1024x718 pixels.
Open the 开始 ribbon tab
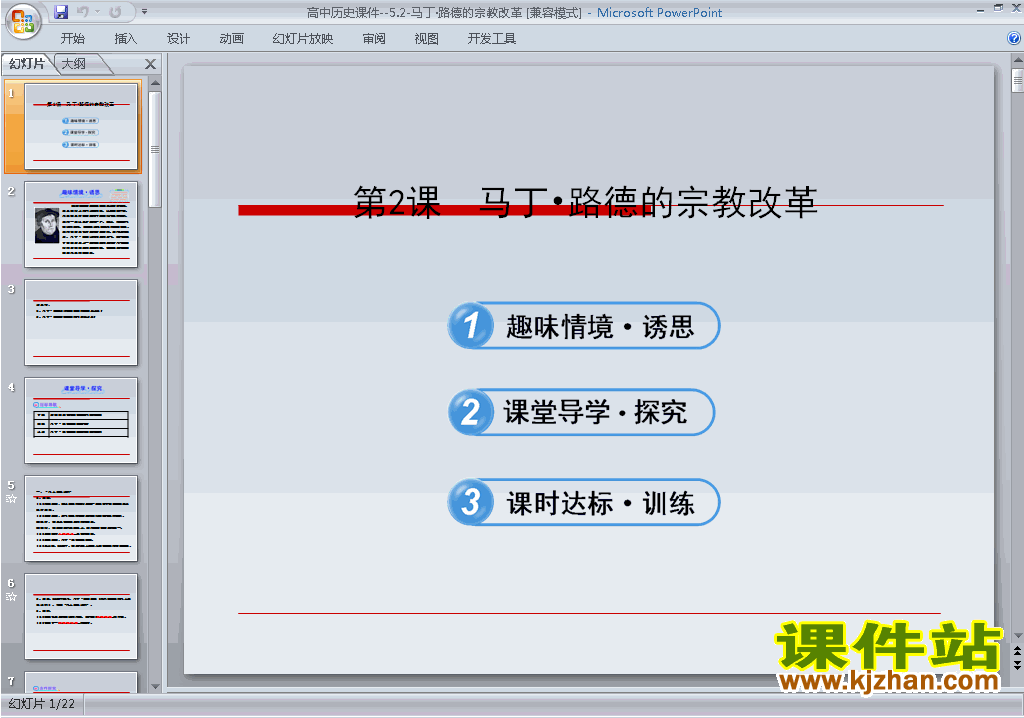pyautogui.click(x=72, y=39)
